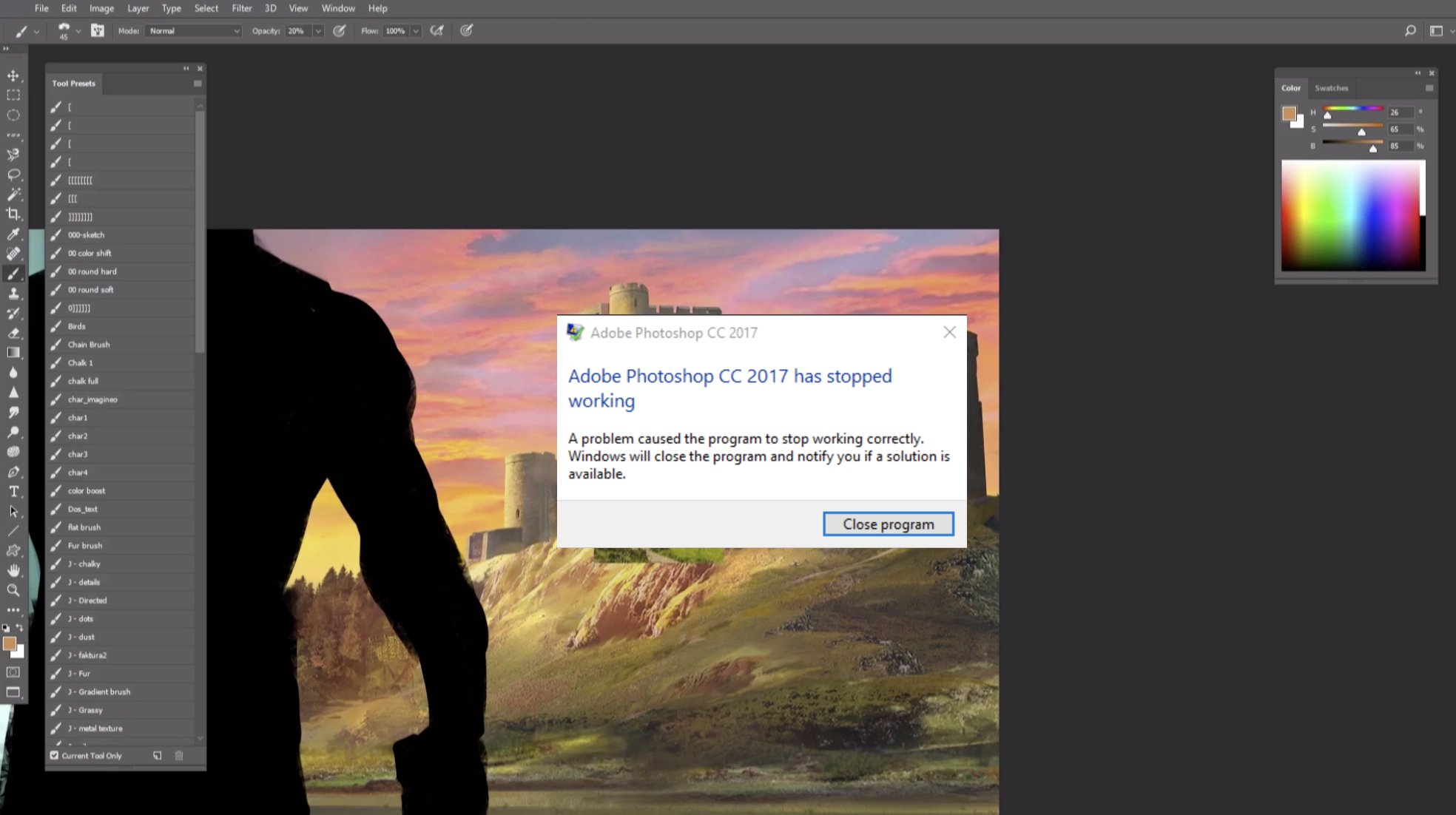The height and width of the screenshot is (815, 1456).
Task: Expand the Flow value dropdown arrow
Action: click(x=416, y=31)
